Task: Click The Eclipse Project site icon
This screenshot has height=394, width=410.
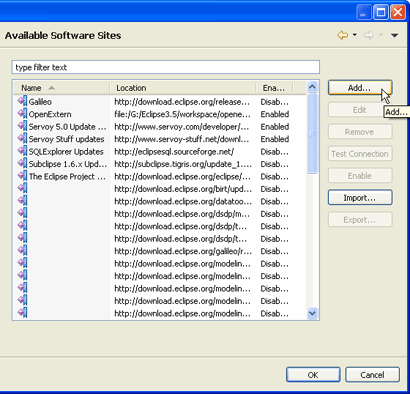Action: pos(22,176)
